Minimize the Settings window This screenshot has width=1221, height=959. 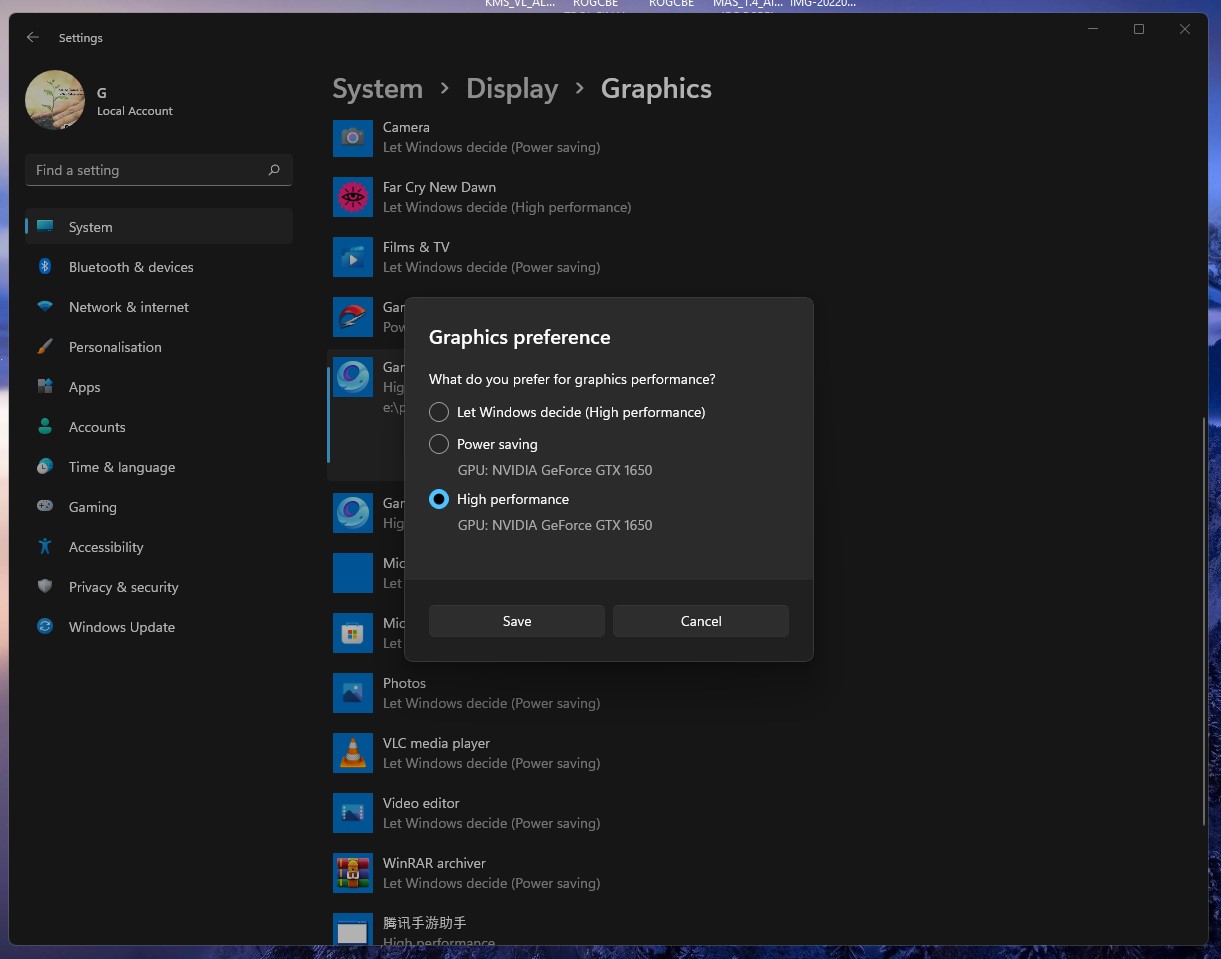[x=1092, y=29]
